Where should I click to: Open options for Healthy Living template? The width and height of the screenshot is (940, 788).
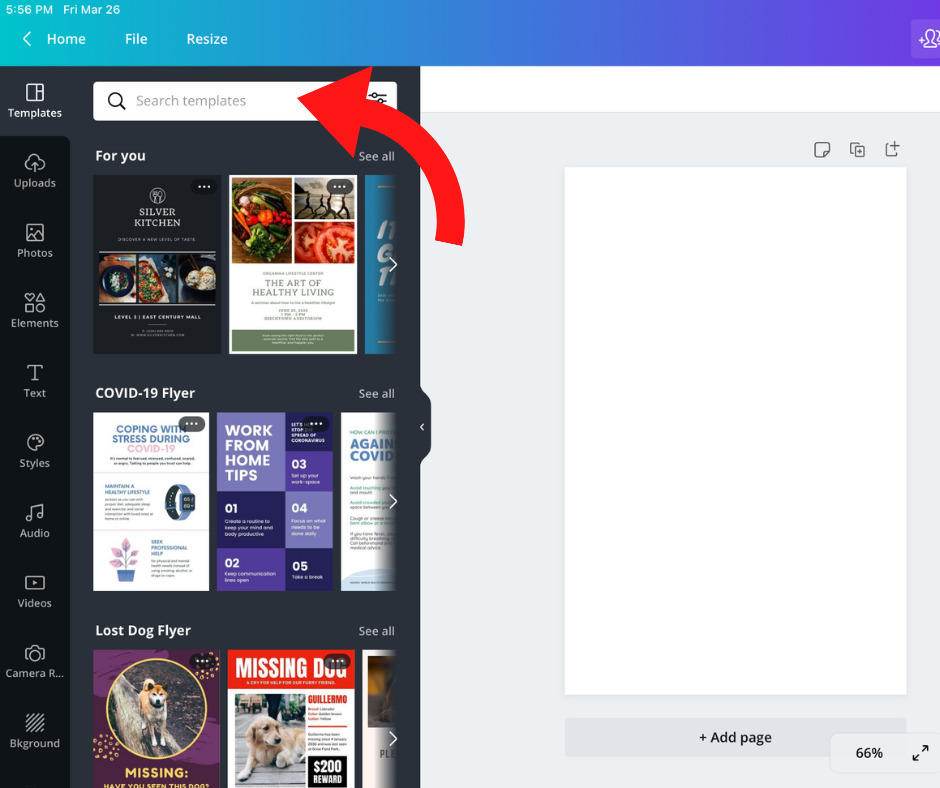point(340,187)
